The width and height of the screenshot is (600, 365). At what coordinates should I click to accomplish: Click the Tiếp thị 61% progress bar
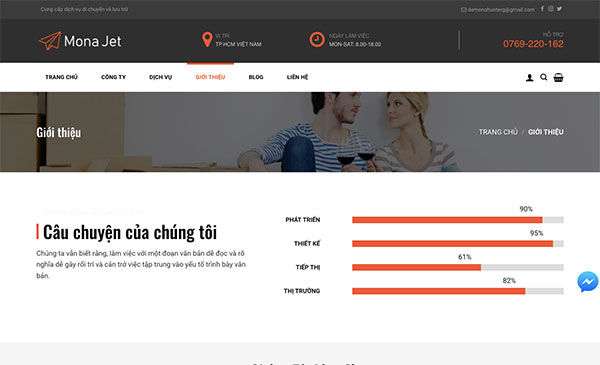coord(458,267)
